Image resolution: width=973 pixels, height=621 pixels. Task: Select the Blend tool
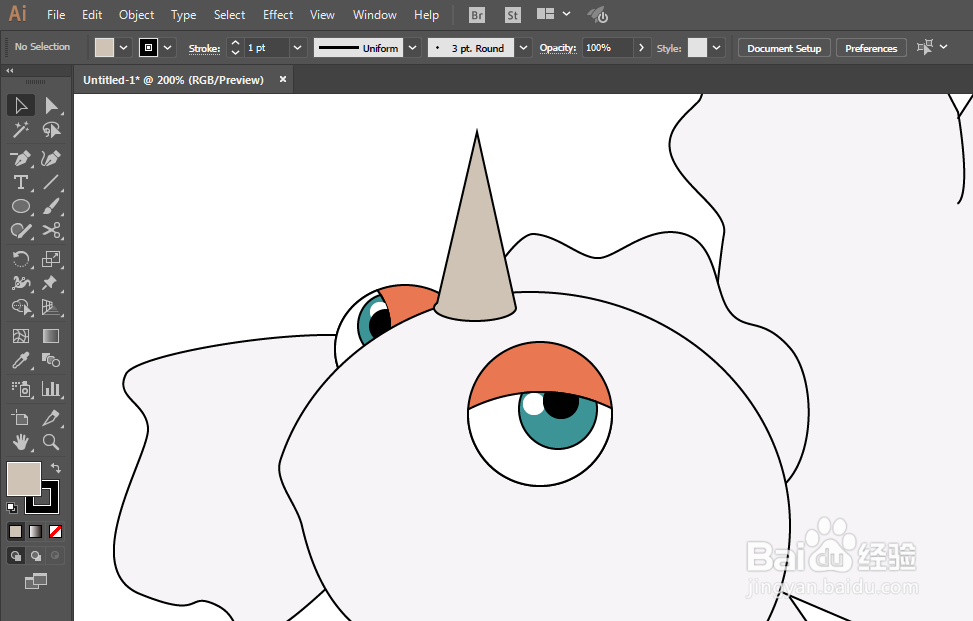[x=51, y=360]
